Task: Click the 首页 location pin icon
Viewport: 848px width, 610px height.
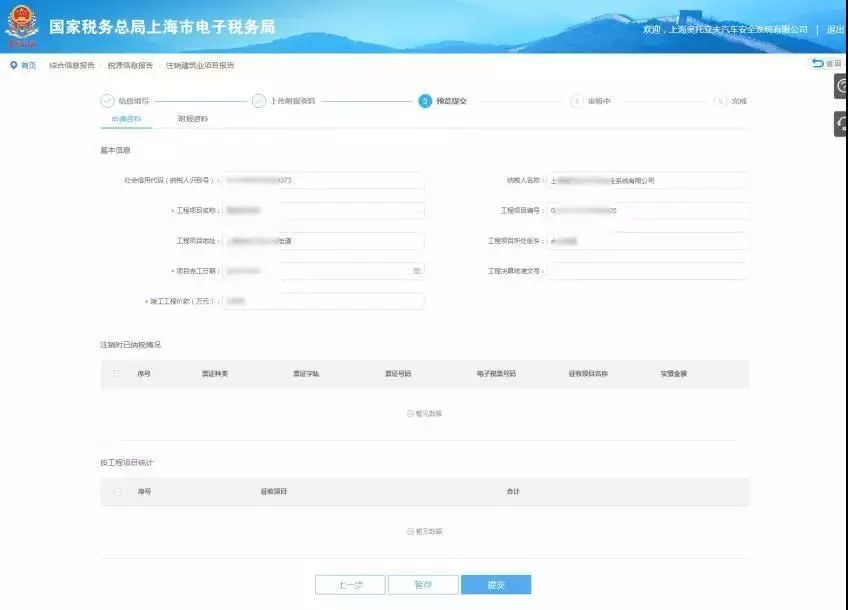Action: (x=14, y=65)
